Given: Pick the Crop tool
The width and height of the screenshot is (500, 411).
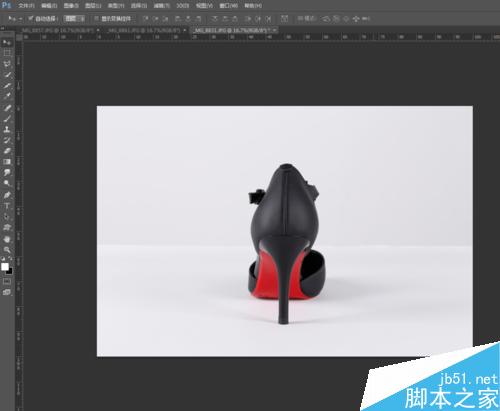Looking at the screenshot, I should [7, 86].
